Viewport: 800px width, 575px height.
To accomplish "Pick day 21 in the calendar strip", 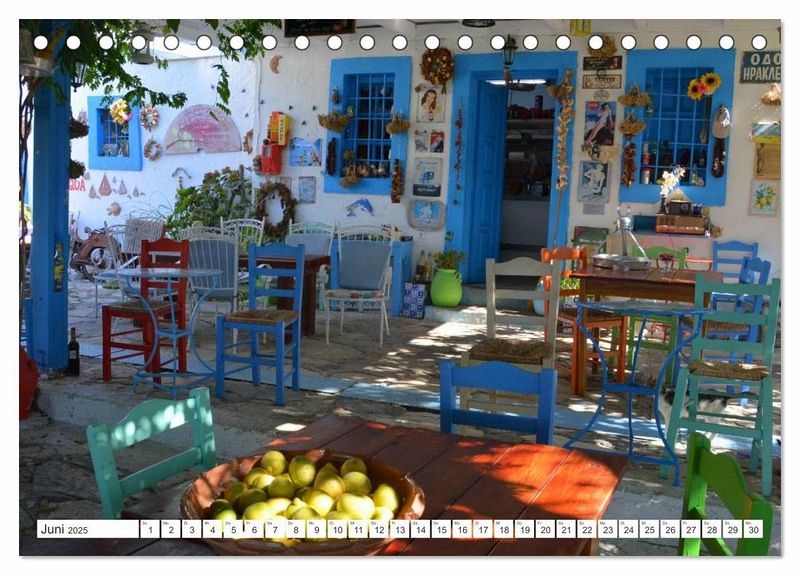I will (x=566, y=529).
